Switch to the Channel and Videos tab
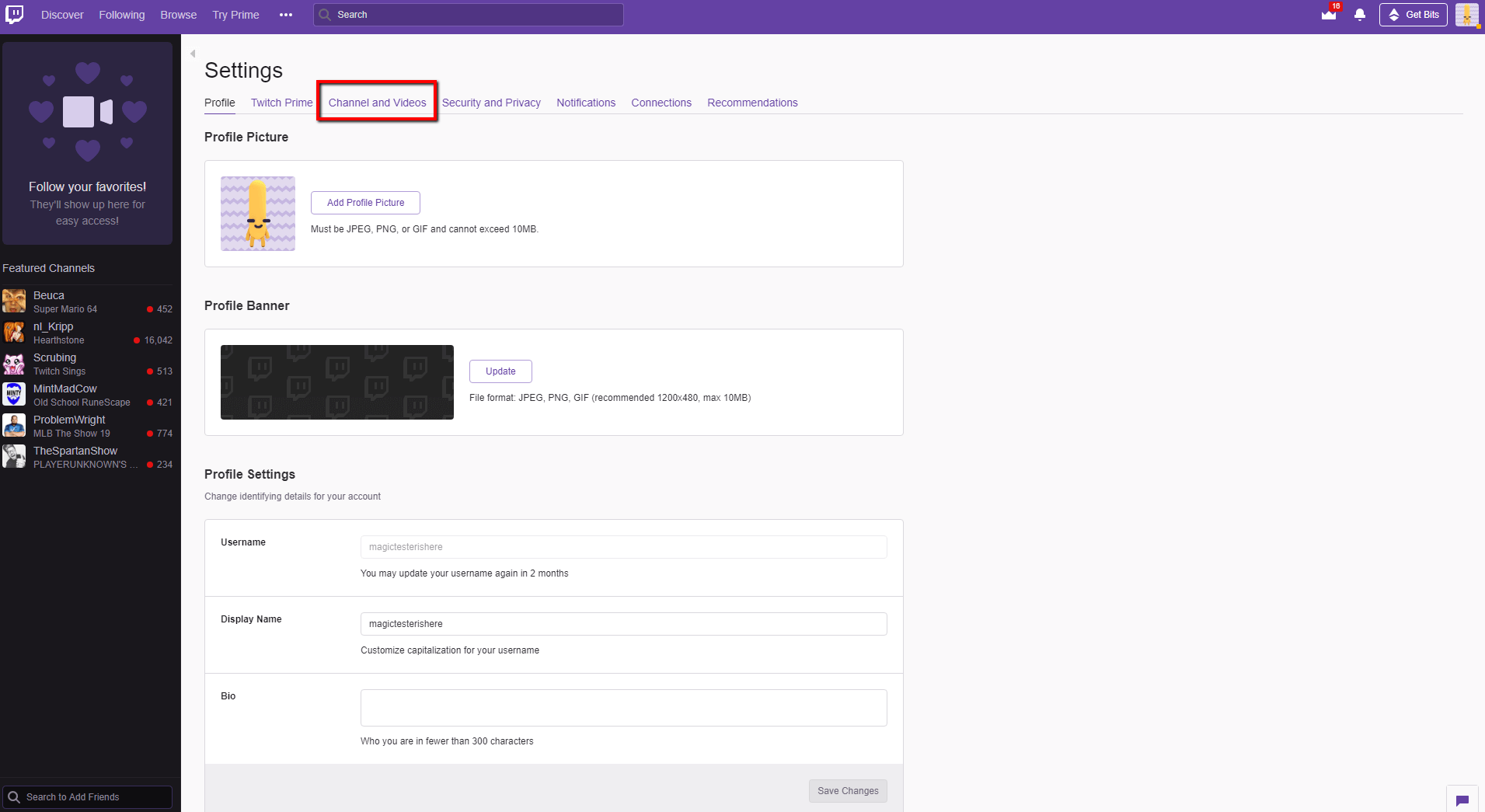Image resolution: width=1485 pixels, height=812 pixels. tap(377, 102)
